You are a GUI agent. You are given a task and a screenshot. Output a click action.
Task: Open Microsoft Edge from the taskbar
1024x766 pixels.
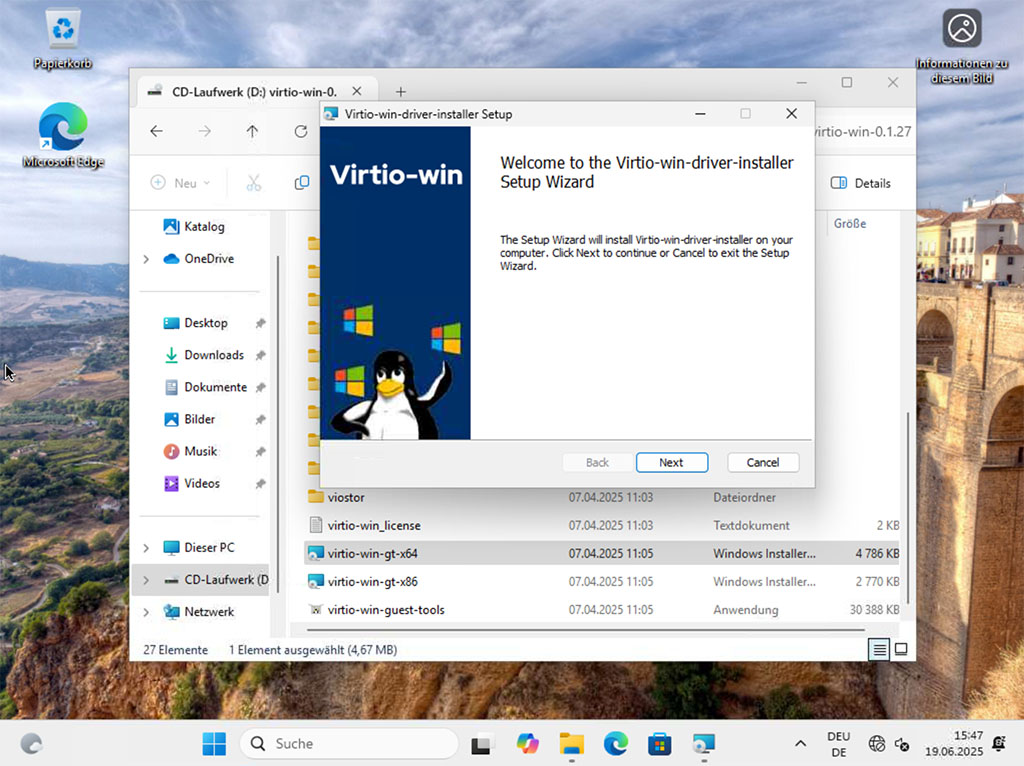[615, 743]
